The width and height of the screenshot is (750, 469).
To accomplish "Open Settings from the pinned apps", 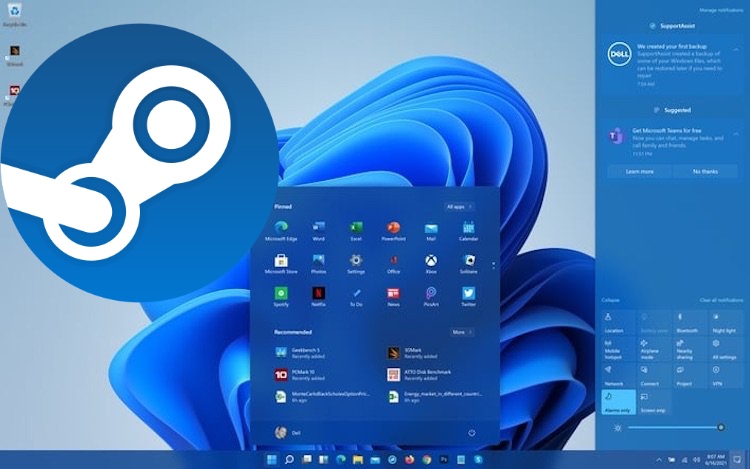I will pyautogui.click(x=356, y=264).
